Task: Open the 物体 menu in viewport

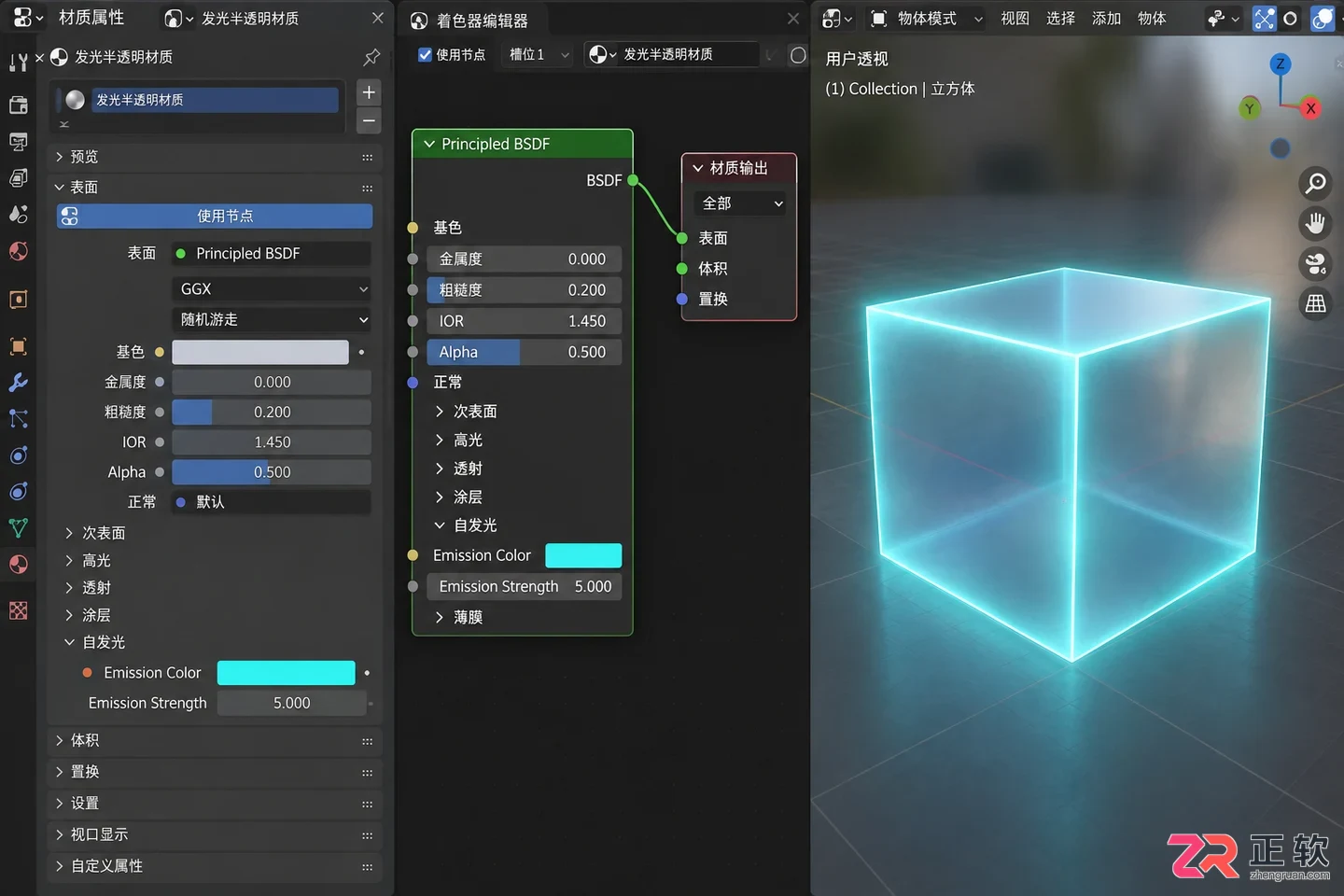Action: [x=1152, y=18]
